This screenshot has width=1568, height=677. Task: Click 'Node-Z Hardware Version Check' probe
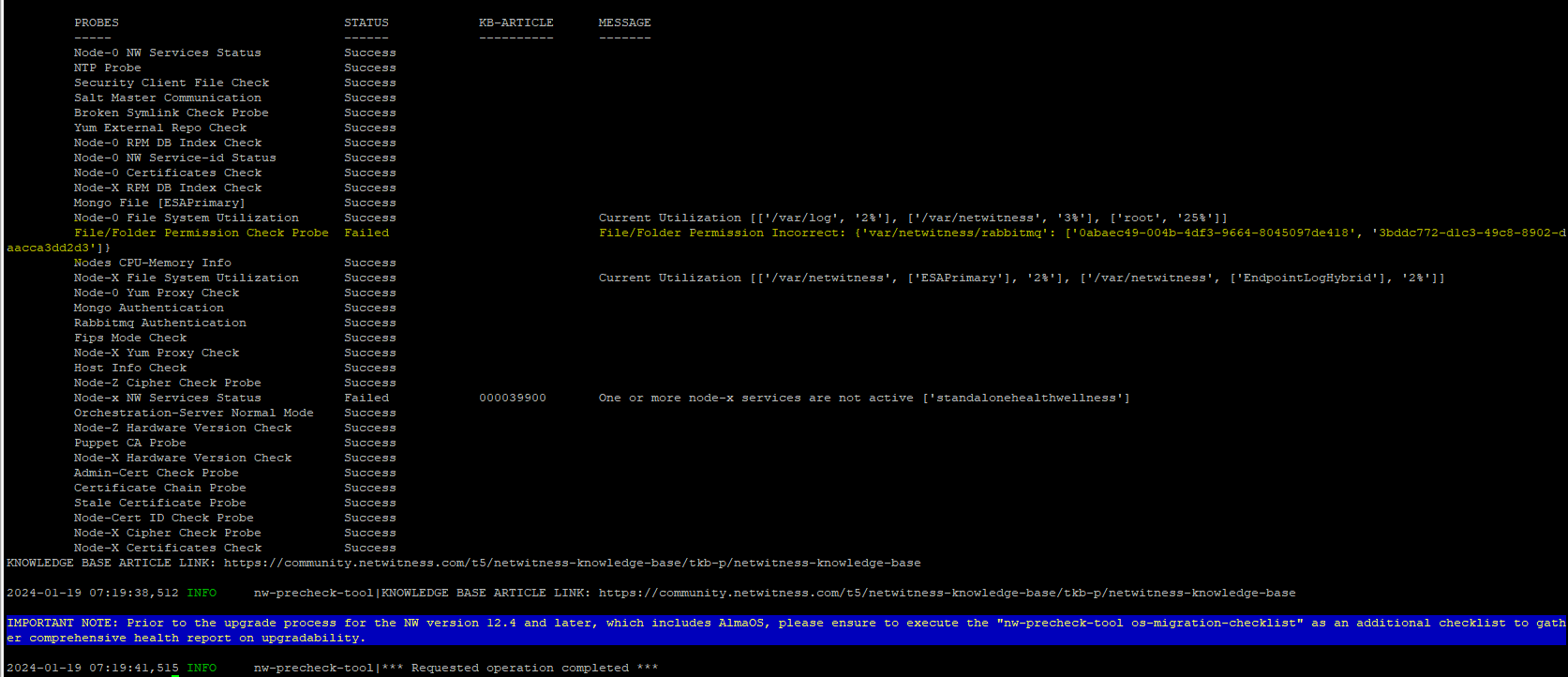tap(183, 428)
